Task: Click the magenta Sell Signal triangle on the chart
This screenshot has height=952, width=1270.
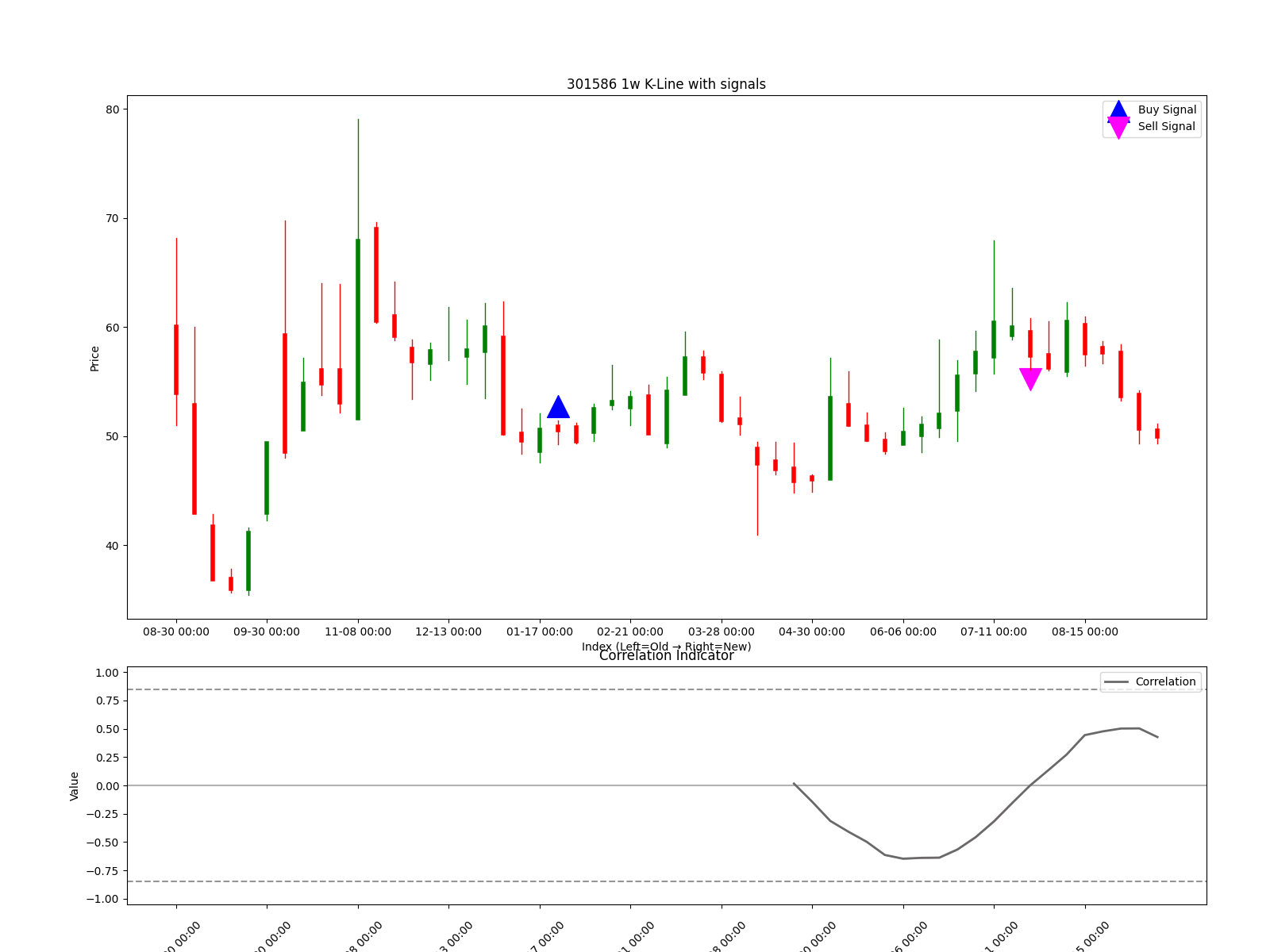Action: coord(1030,379)
